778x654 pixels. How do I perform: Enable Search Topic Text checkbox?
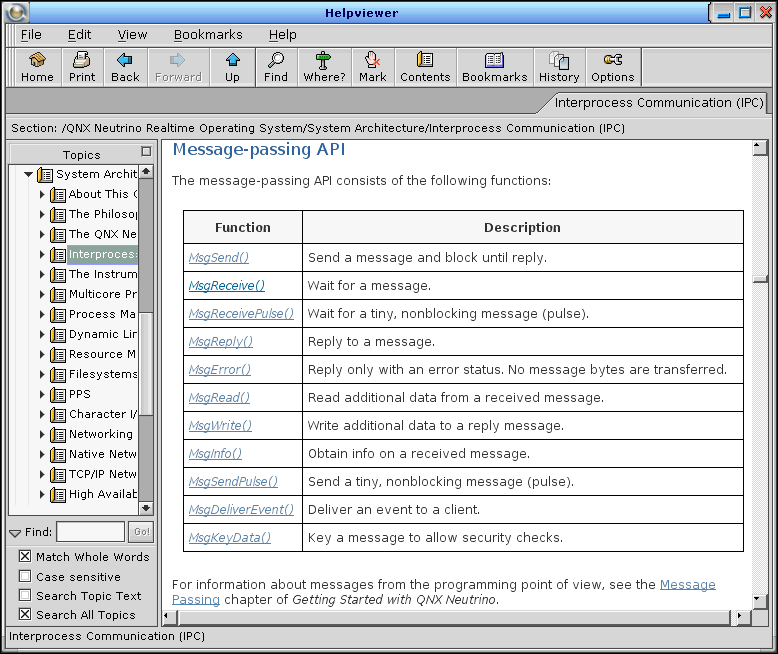(25, 596)
